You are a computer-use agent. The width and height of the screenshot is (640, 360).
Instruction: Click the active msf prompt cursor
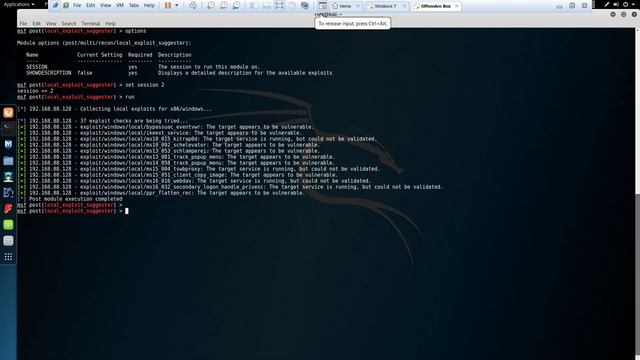127,211
